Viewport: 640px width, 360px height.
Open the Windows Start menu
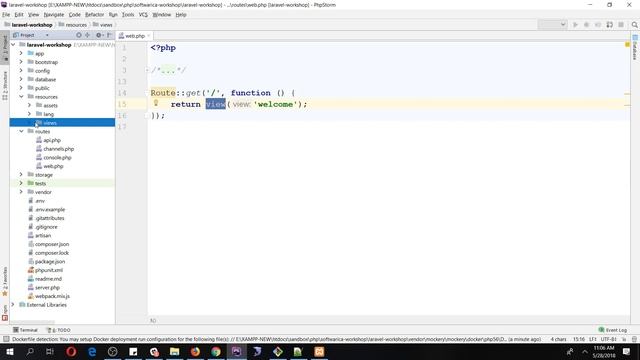click(9, 351)
